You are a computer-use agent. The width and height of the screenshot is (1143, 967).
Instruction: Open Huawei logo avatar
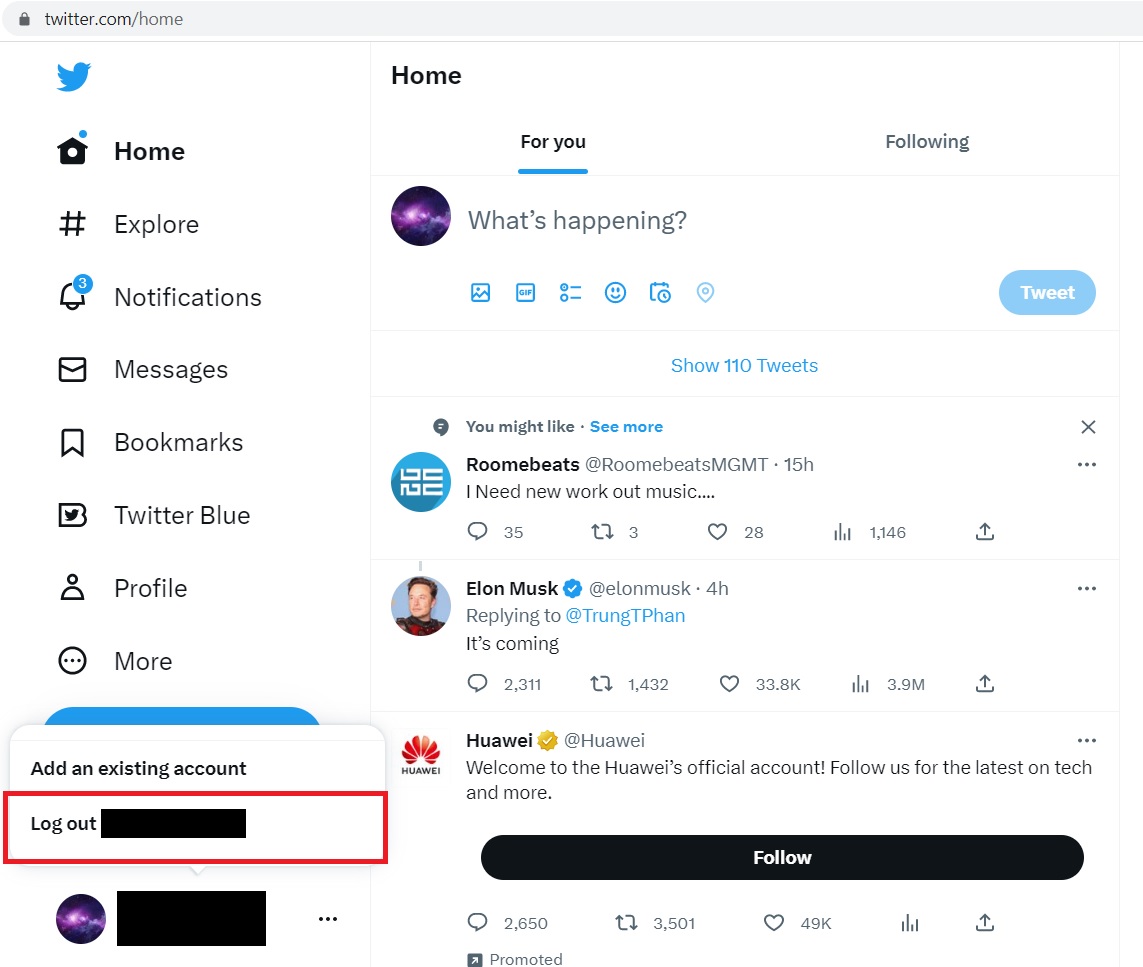[421, 755]
